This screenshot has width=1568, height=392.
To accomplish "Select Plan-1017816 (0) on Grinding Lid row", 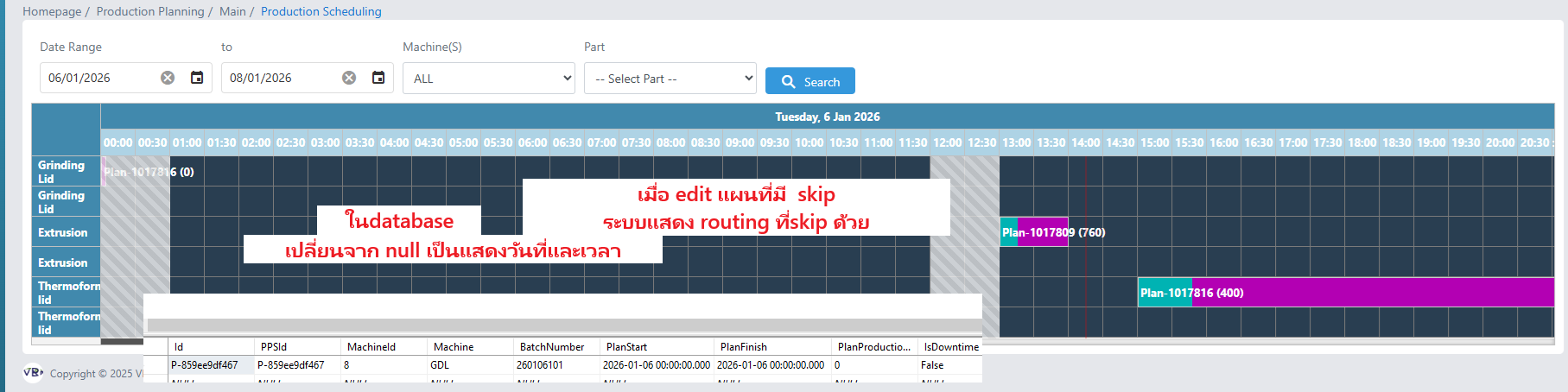I will click(x=149, y=172).
